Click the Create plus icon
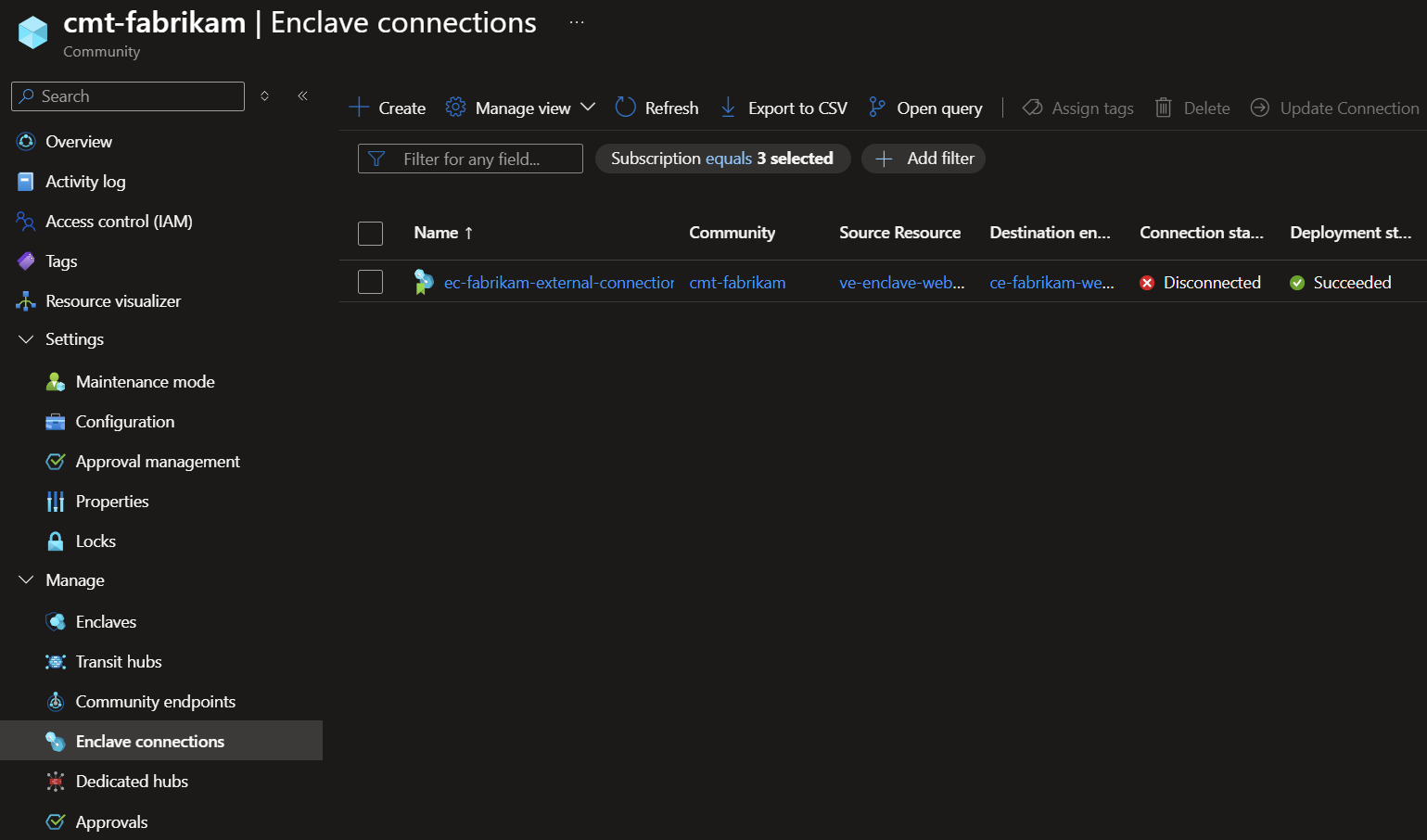Screen dimensions: 1427x840 [x=359, y=108]
